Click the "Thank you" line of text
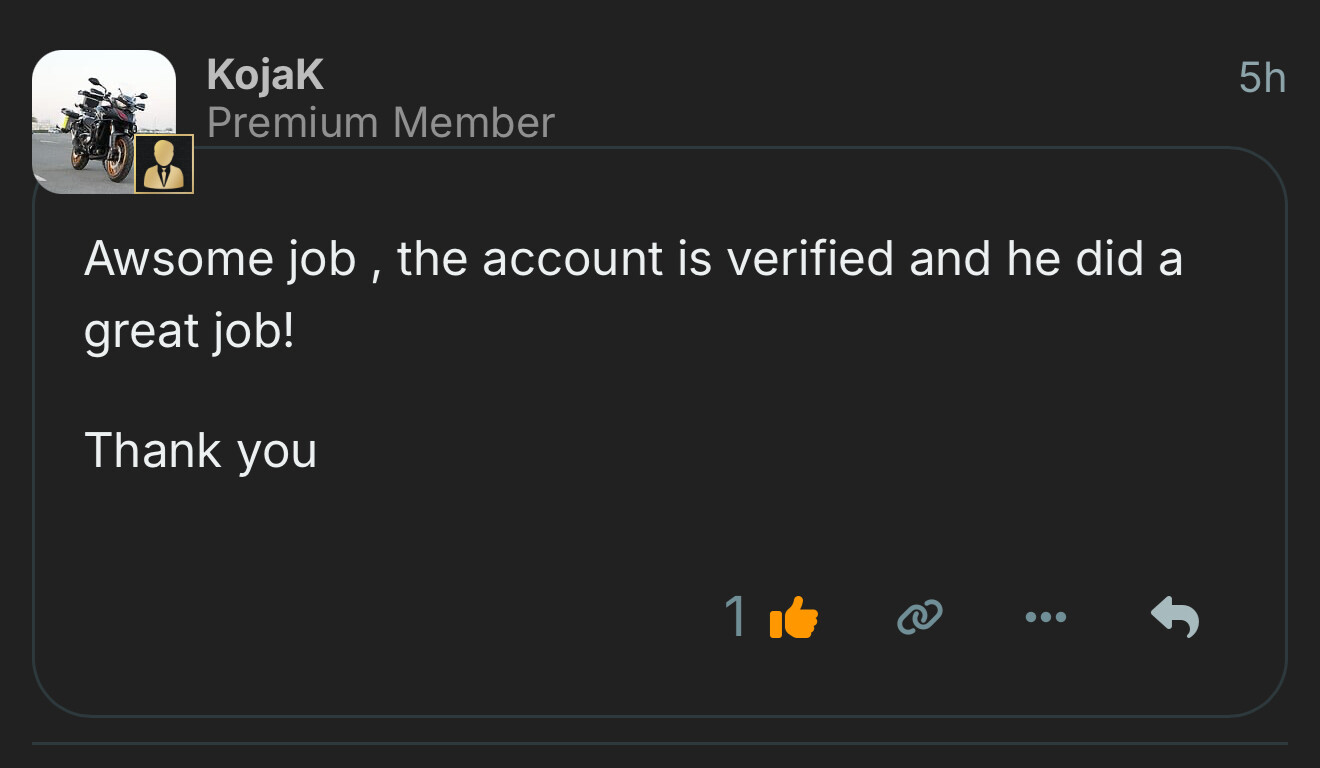Image resolution: width=1320 pixels, height=768 pixels. pos(200,450)
